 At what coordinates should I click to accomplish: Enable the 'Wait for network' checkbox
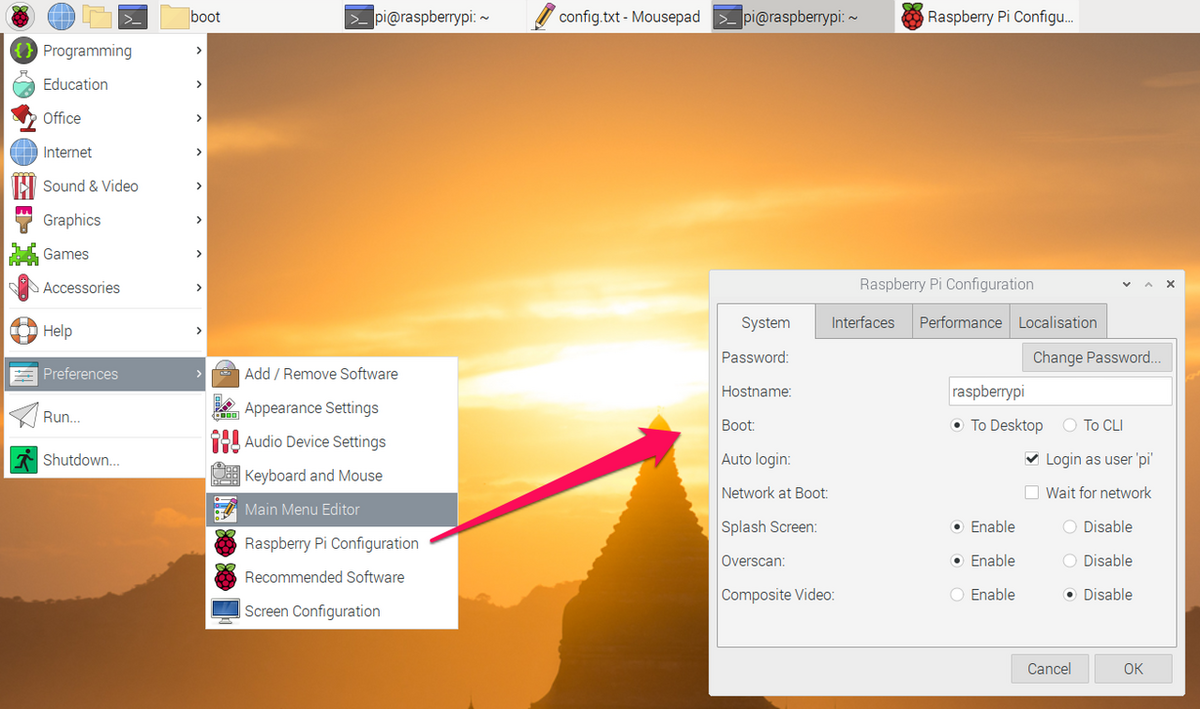[1032, 493]
